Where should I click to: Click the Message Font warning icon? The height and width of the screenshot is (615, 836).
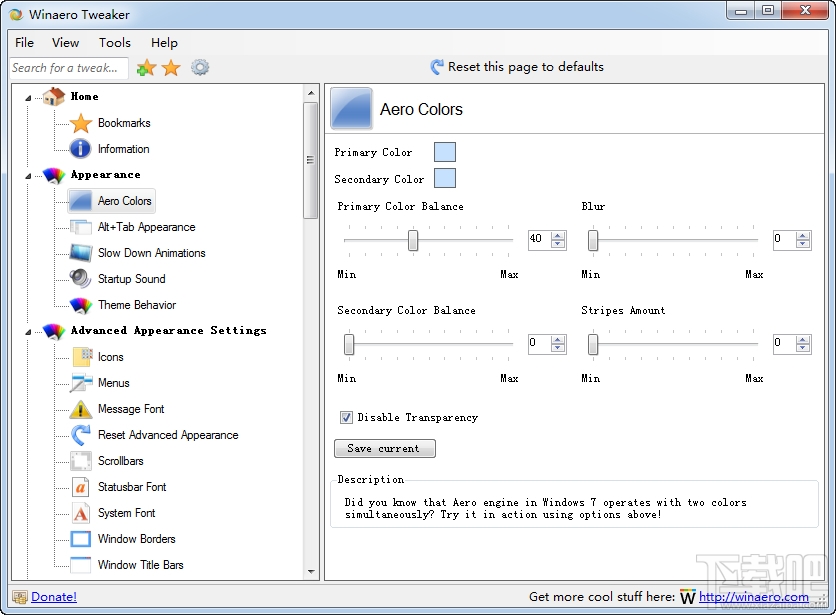pos(81,409)
